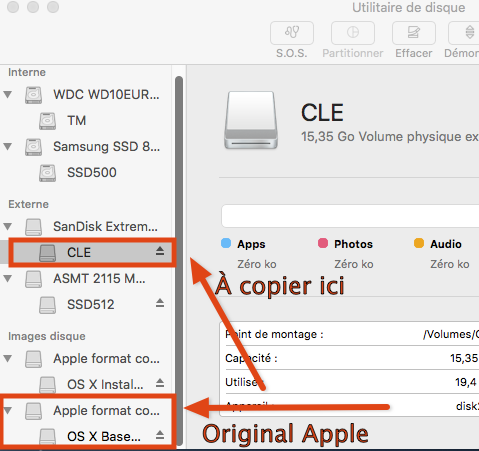
Task: Eject the SSD512 volume
Action: (160, 303)
